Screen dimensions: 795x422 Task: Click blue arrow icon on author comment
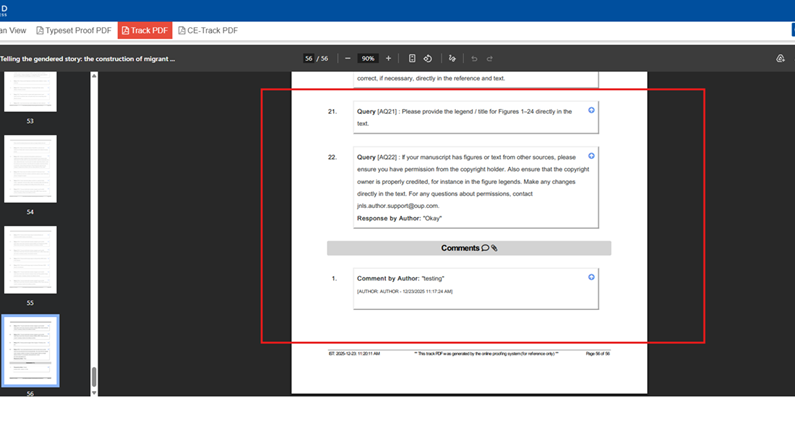point(592,277)
